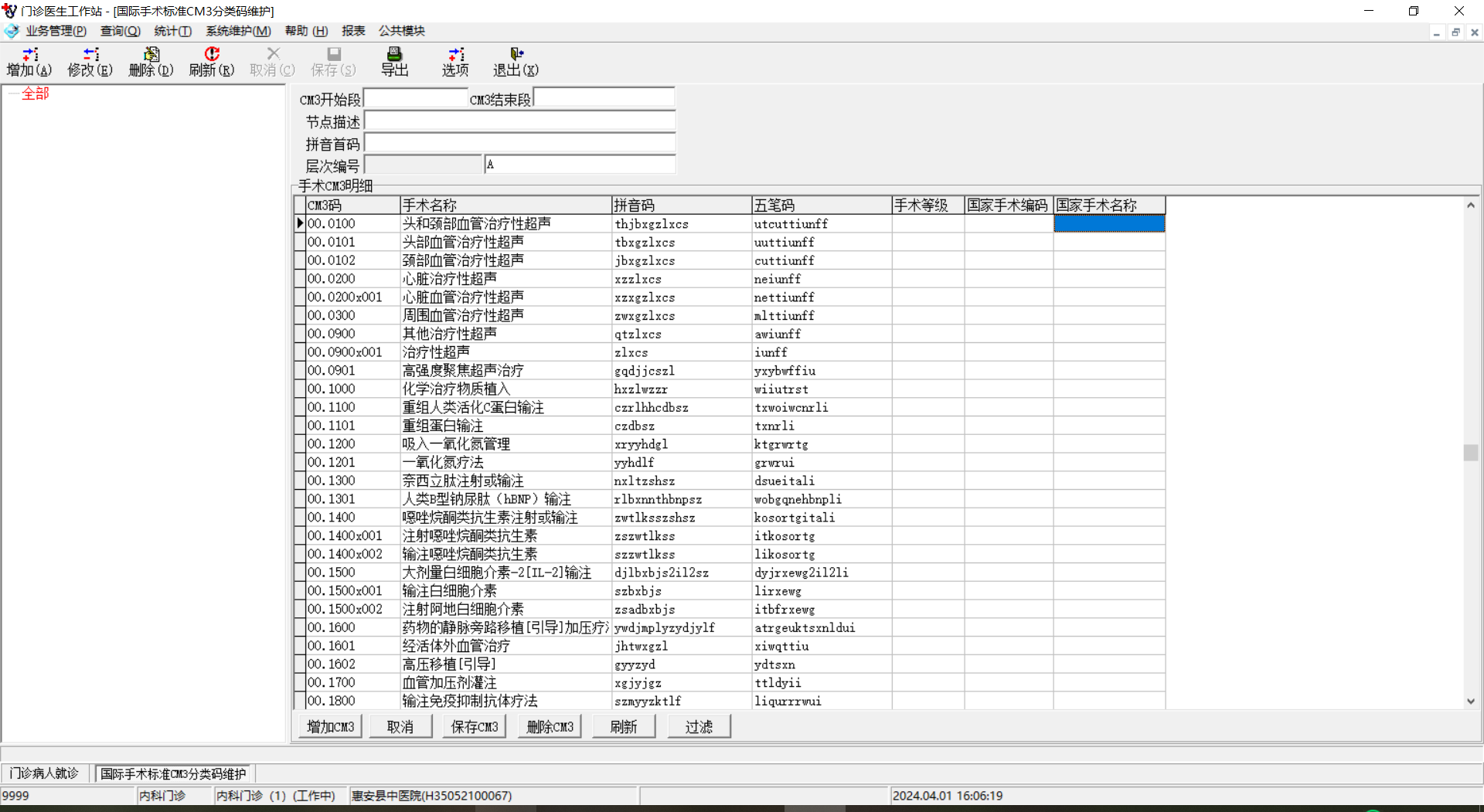Click the wubi code cell wobgqnehbnpli
This screenshot has height=812, width=1484.
(822, 499)
